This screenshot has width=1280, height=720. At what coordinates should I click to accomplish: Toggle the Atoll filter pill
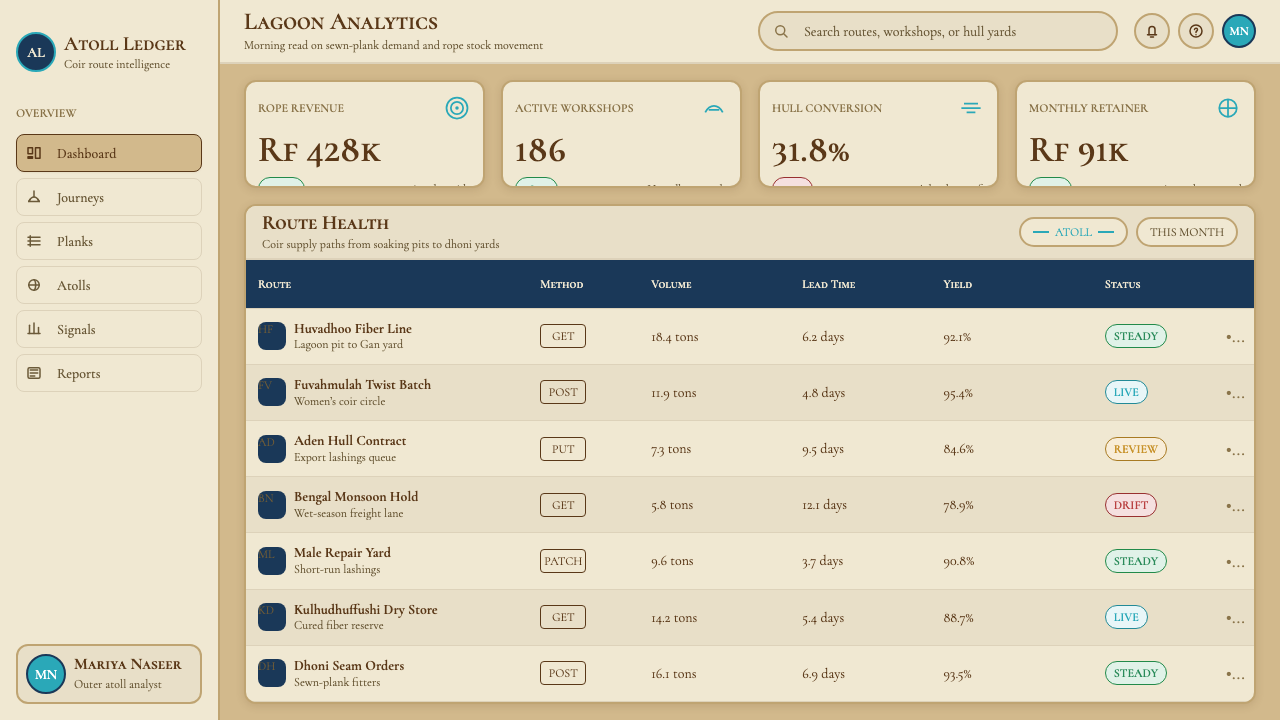click(x=1073, y=232)
